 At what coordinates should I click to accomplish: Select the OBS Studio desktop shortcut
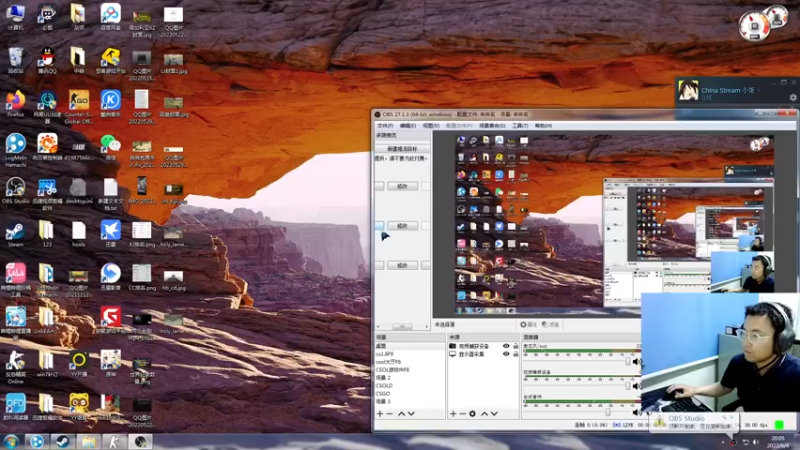[x=16, y=190]
